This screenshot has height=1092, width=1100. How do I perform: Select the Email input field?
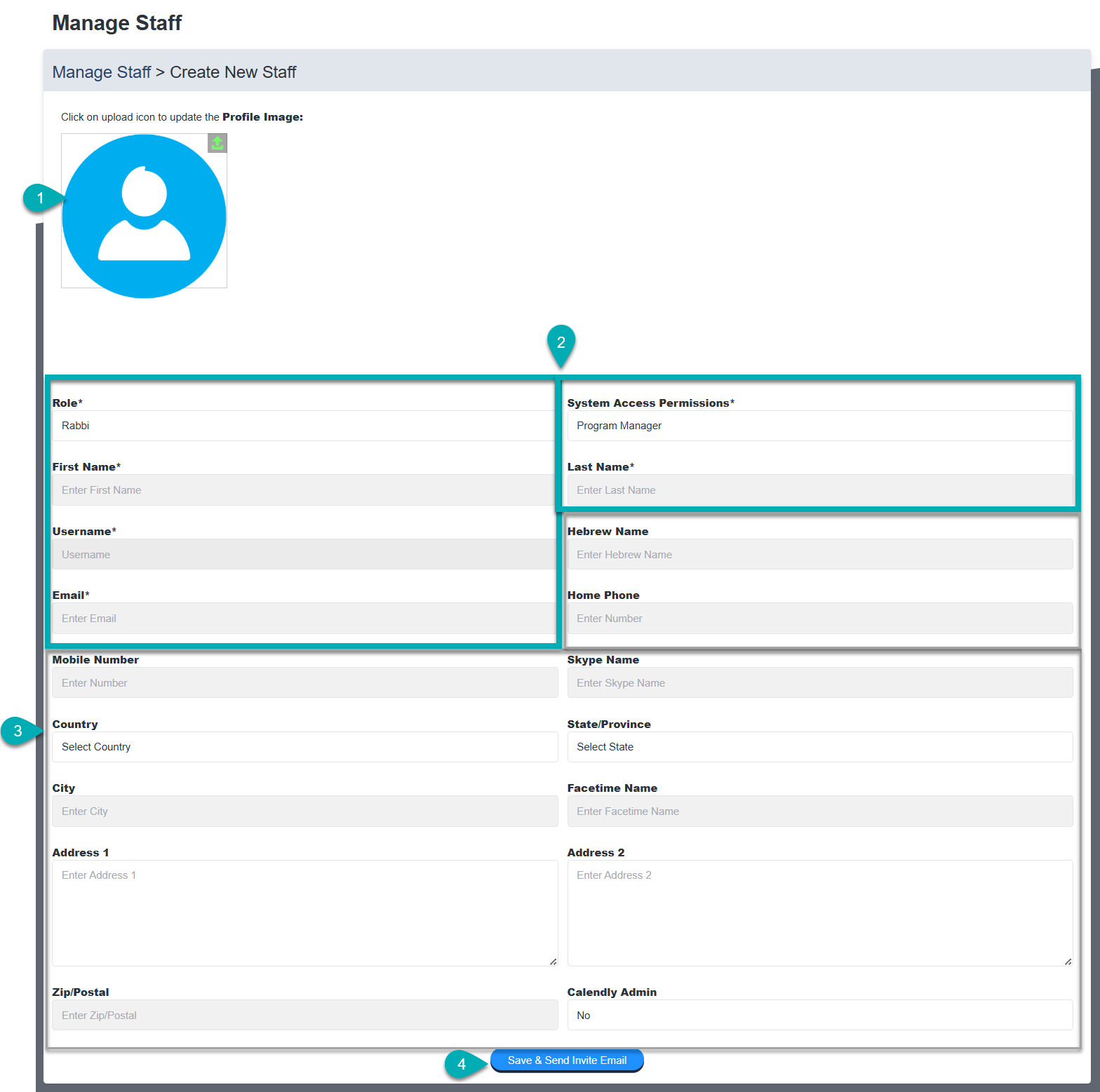pos(303,619)
